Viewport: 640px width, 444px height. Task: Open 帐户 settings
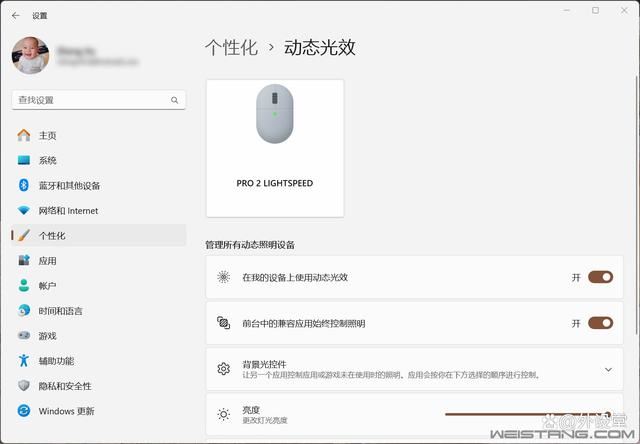point(99,286)
